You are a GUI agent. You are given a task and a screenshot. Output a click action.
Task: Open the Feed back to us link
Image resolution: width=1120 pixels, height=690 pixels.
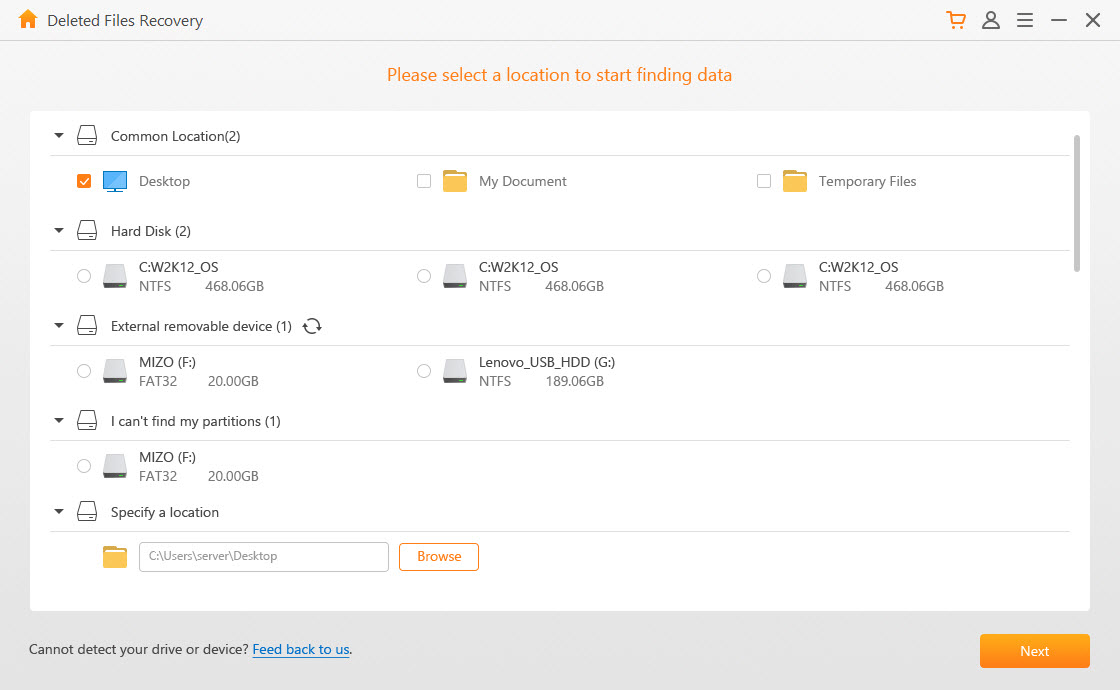300,649
